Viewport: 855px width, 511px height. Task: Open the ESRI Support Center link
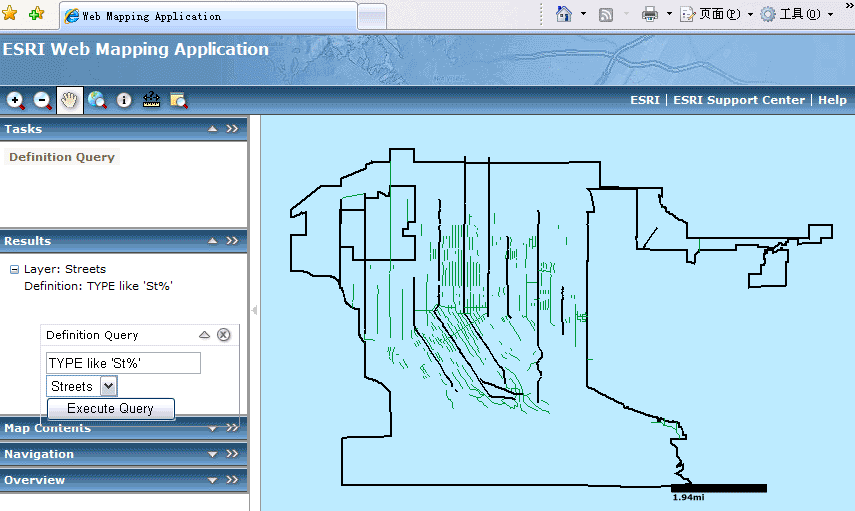click(739, 100)
